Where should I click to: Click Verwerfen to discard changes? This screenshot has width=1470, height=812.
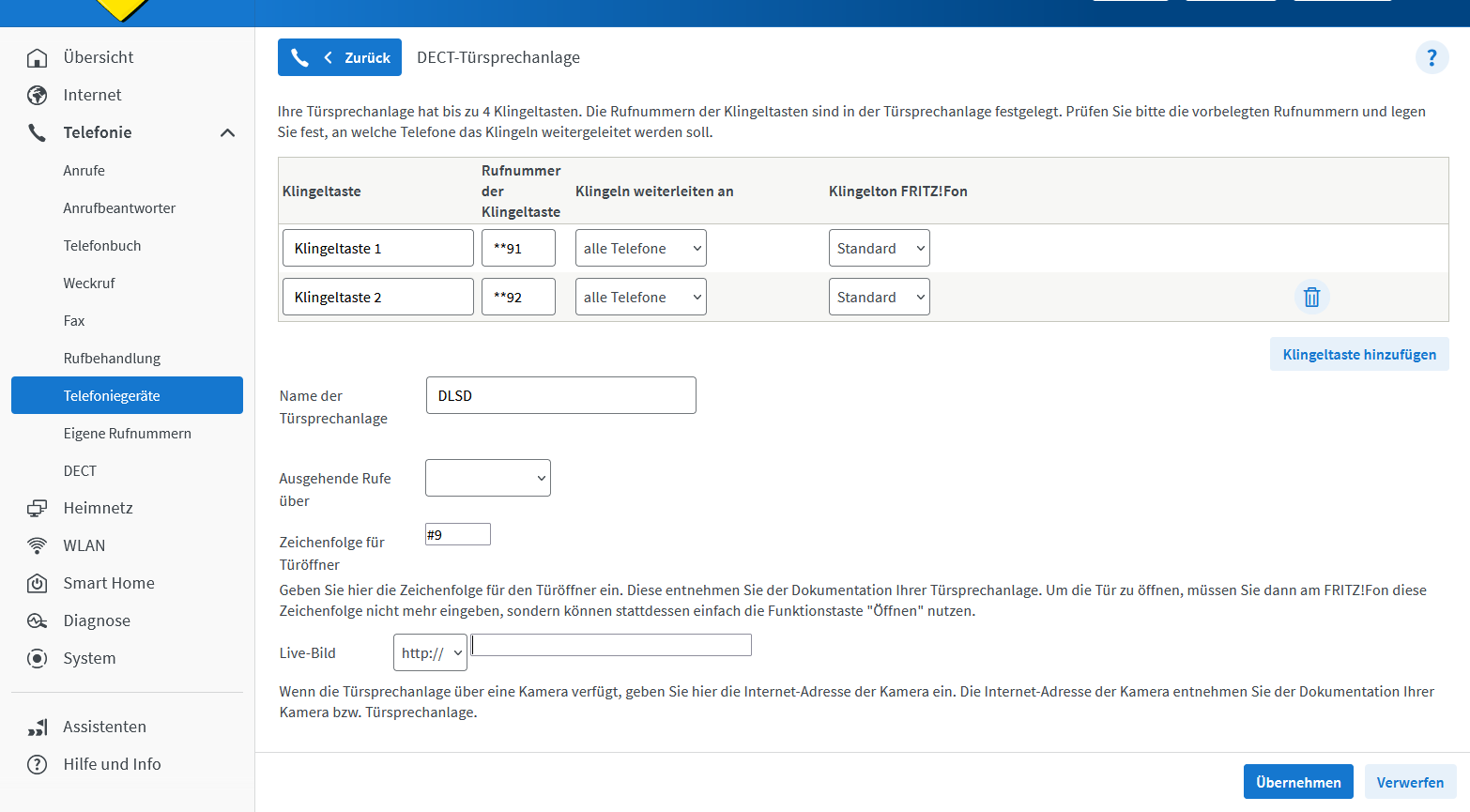[1410, 782]
